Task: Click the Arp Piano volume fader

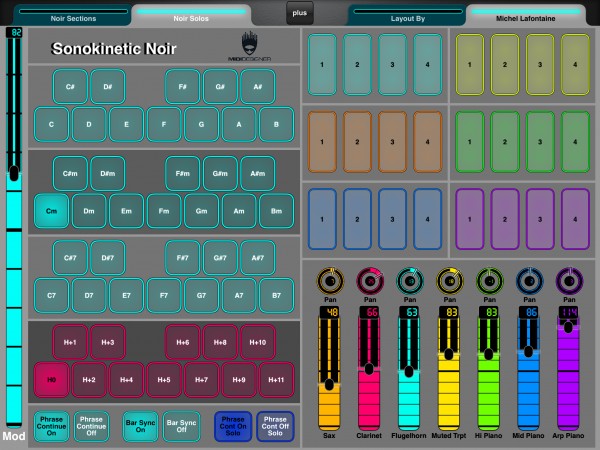Action: point(568,374)
